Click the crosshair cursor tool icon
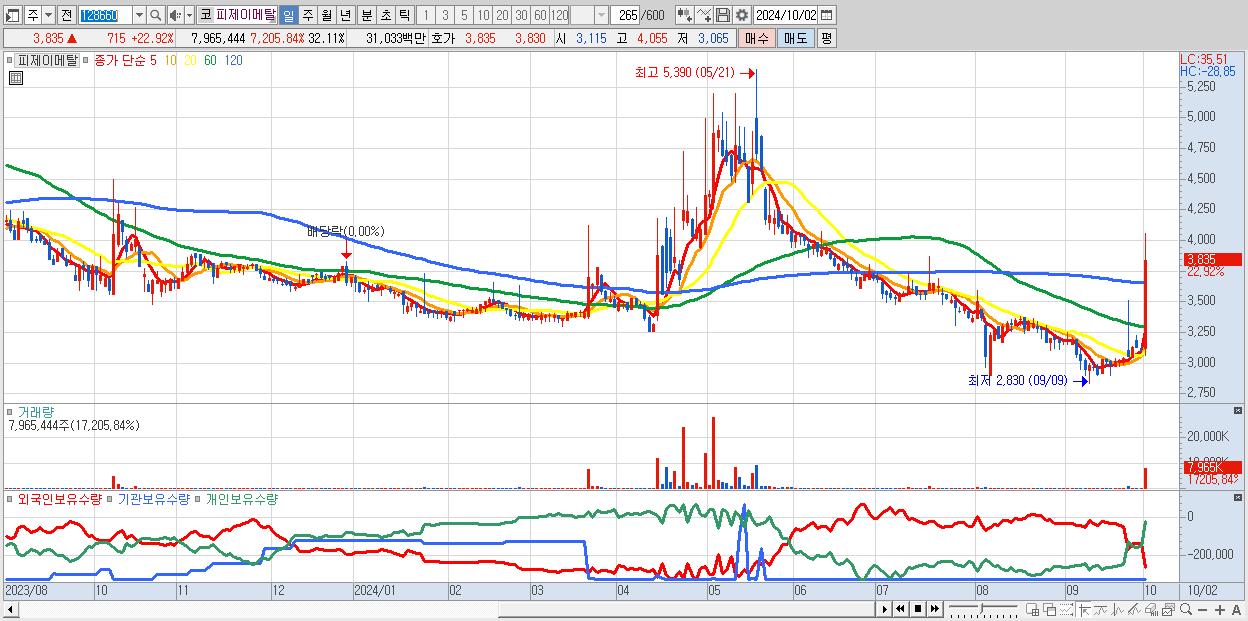The height and width of the screenshot is (621, 1248). tap(1084, 609)
